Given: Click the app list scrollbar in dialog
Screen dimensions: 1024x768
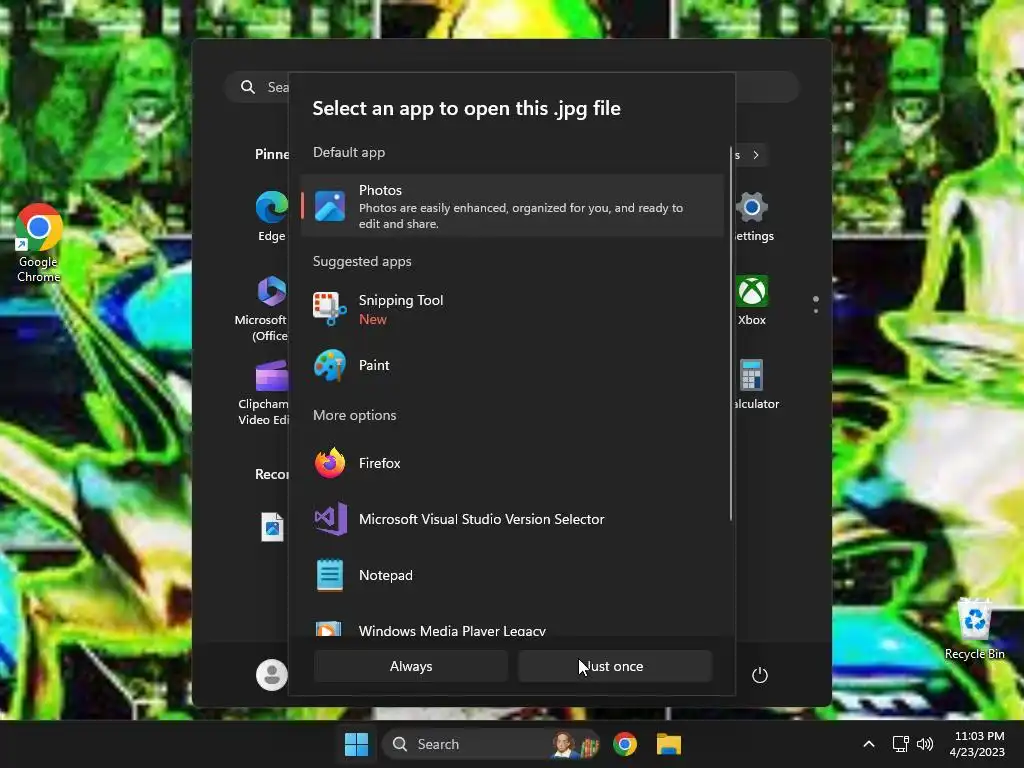Looking at the screenshot, I should tap(731, 334).
